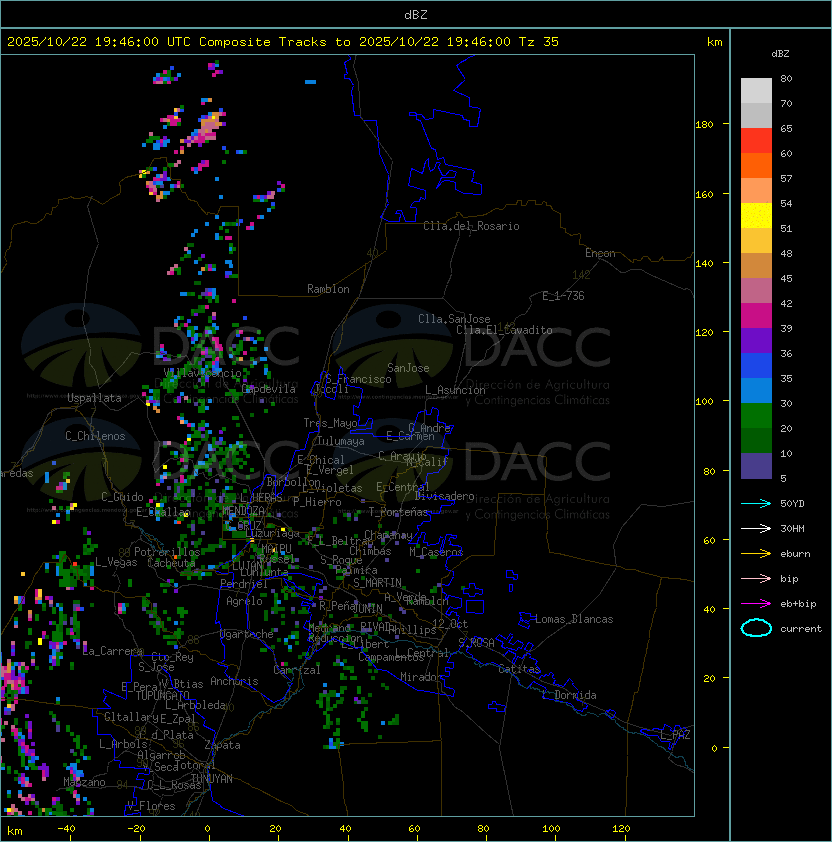Click the TUPUNGATO map label
Screen dimensions: 832x842
[x=162, y=695]
